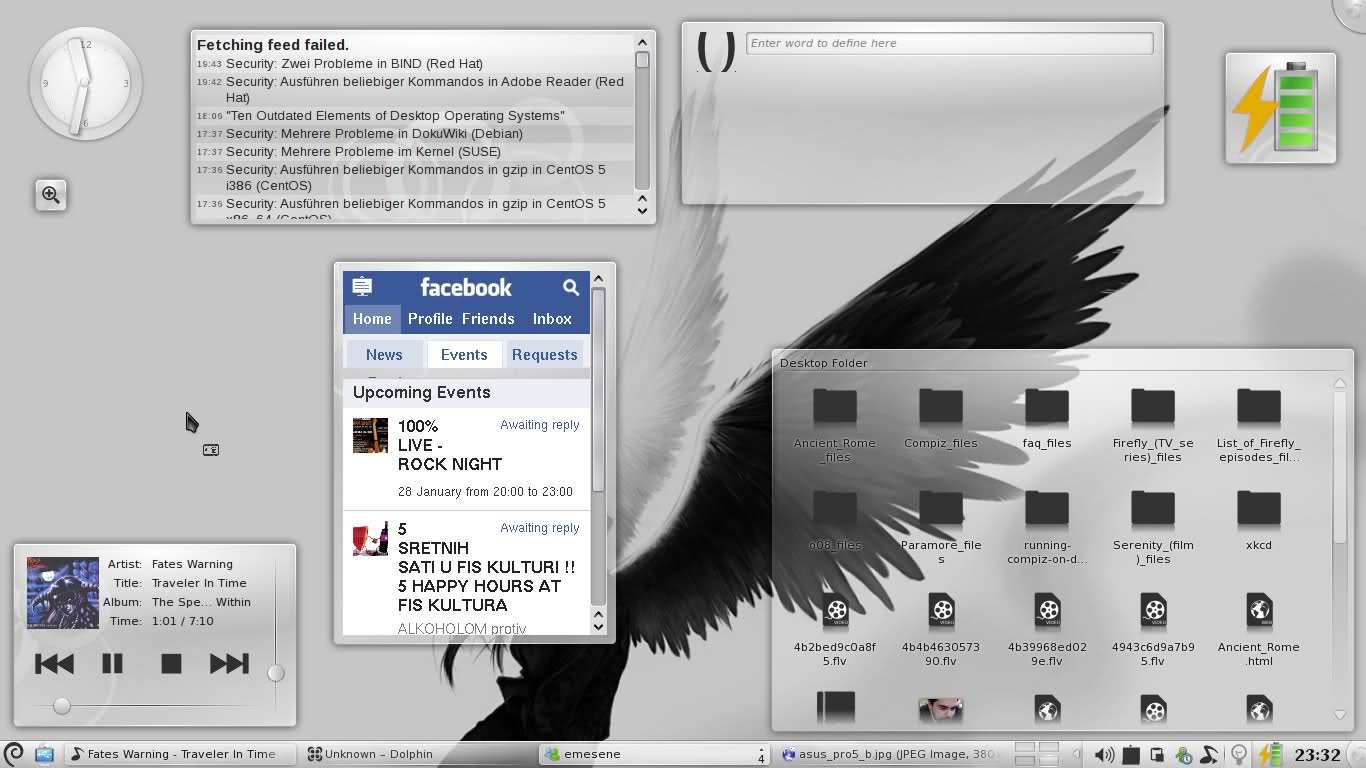This screenshot has width=1366, height=768.
Task: Click the battery icon in the bottom panel
Action: coord(1269,754)
